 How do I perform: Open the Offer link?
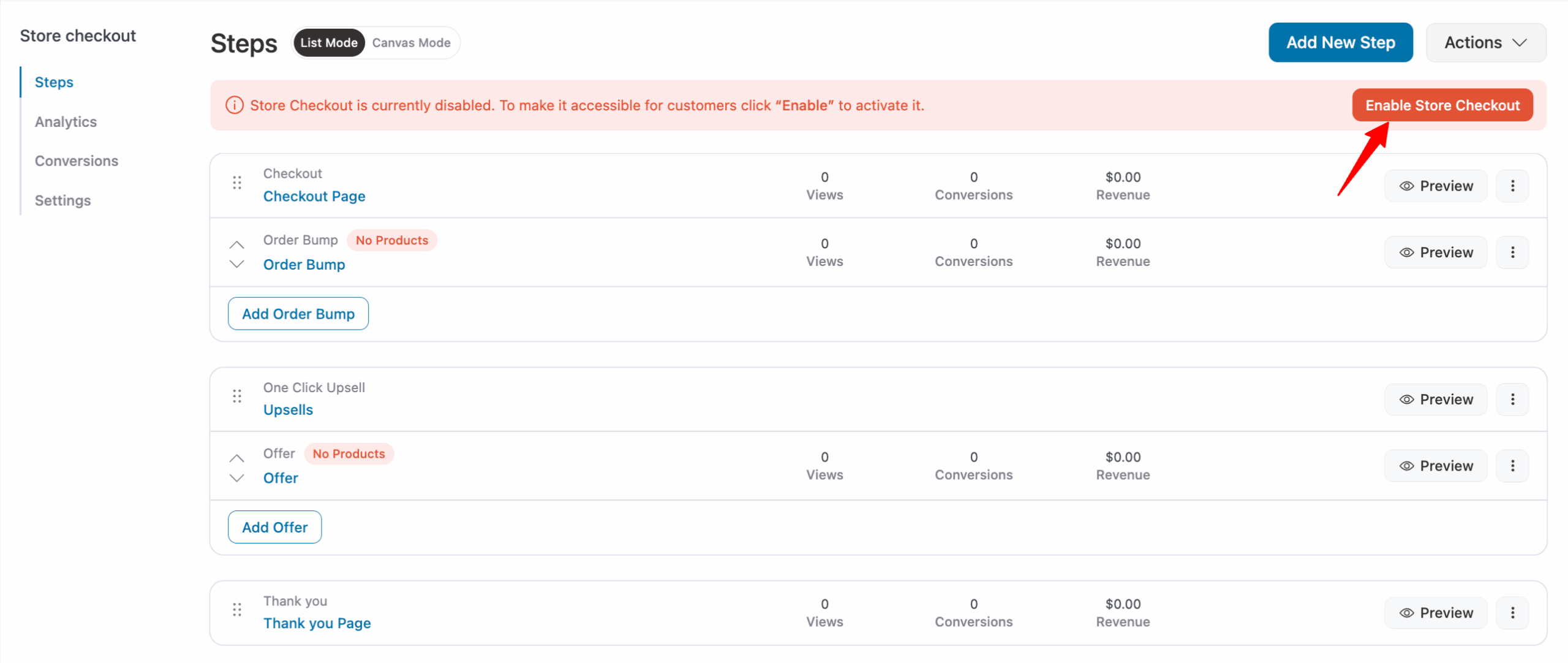coord(281,478)
